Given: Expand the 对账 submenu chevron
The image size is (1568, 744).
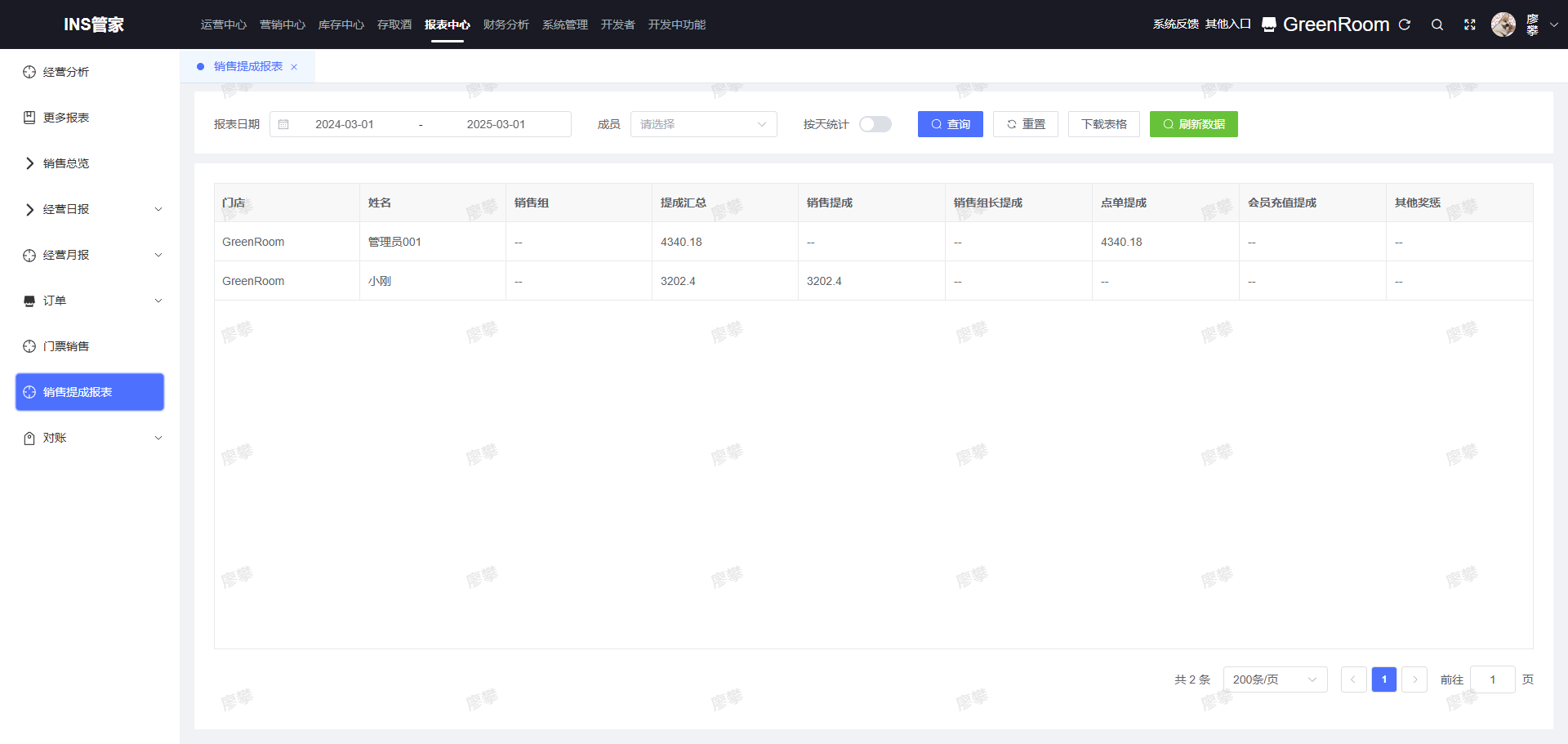Looking at the screenshot, I should [158, 438].
